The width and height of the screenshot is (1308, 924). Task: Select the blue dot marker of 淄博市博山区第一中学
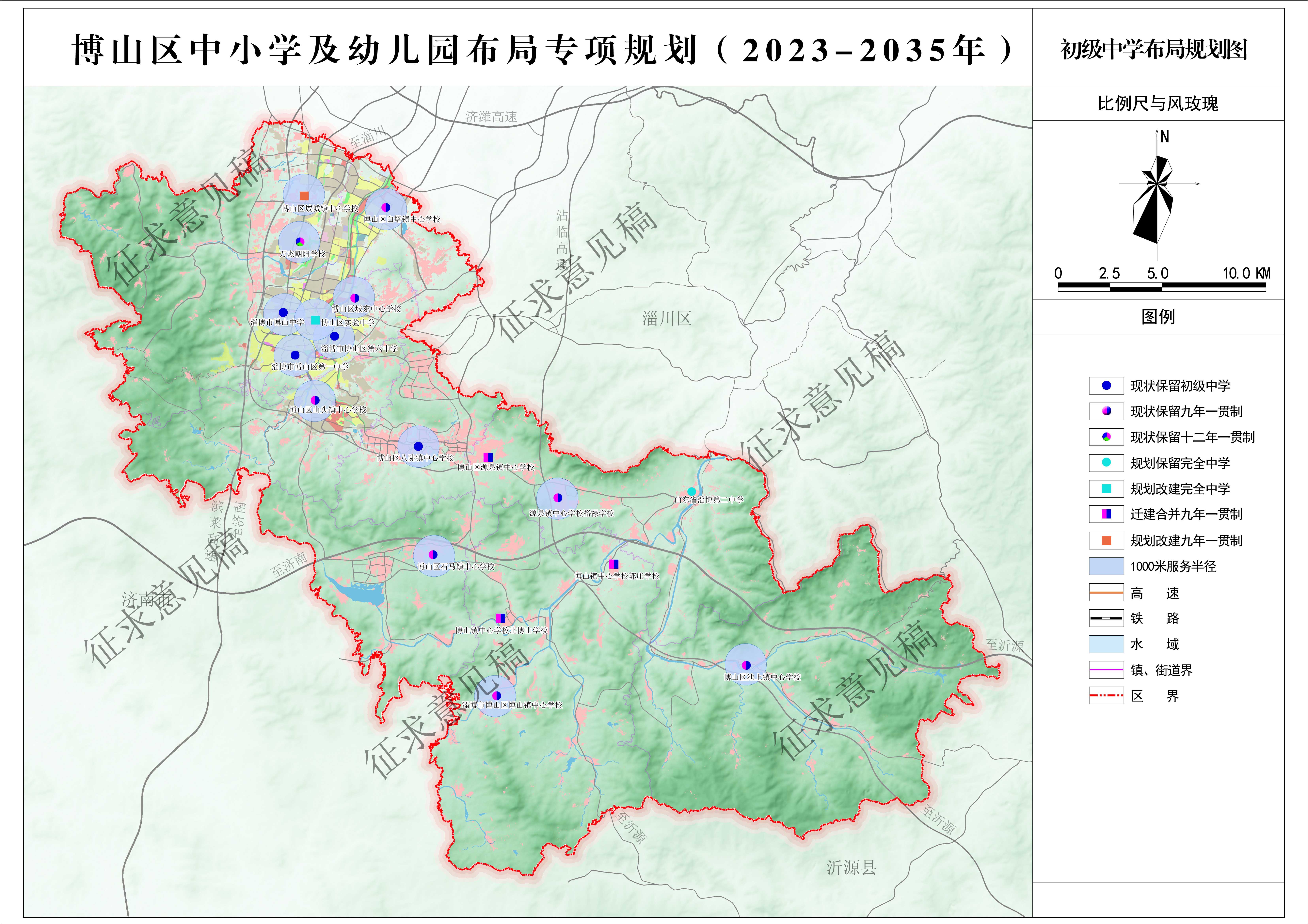tap(295, 355)
